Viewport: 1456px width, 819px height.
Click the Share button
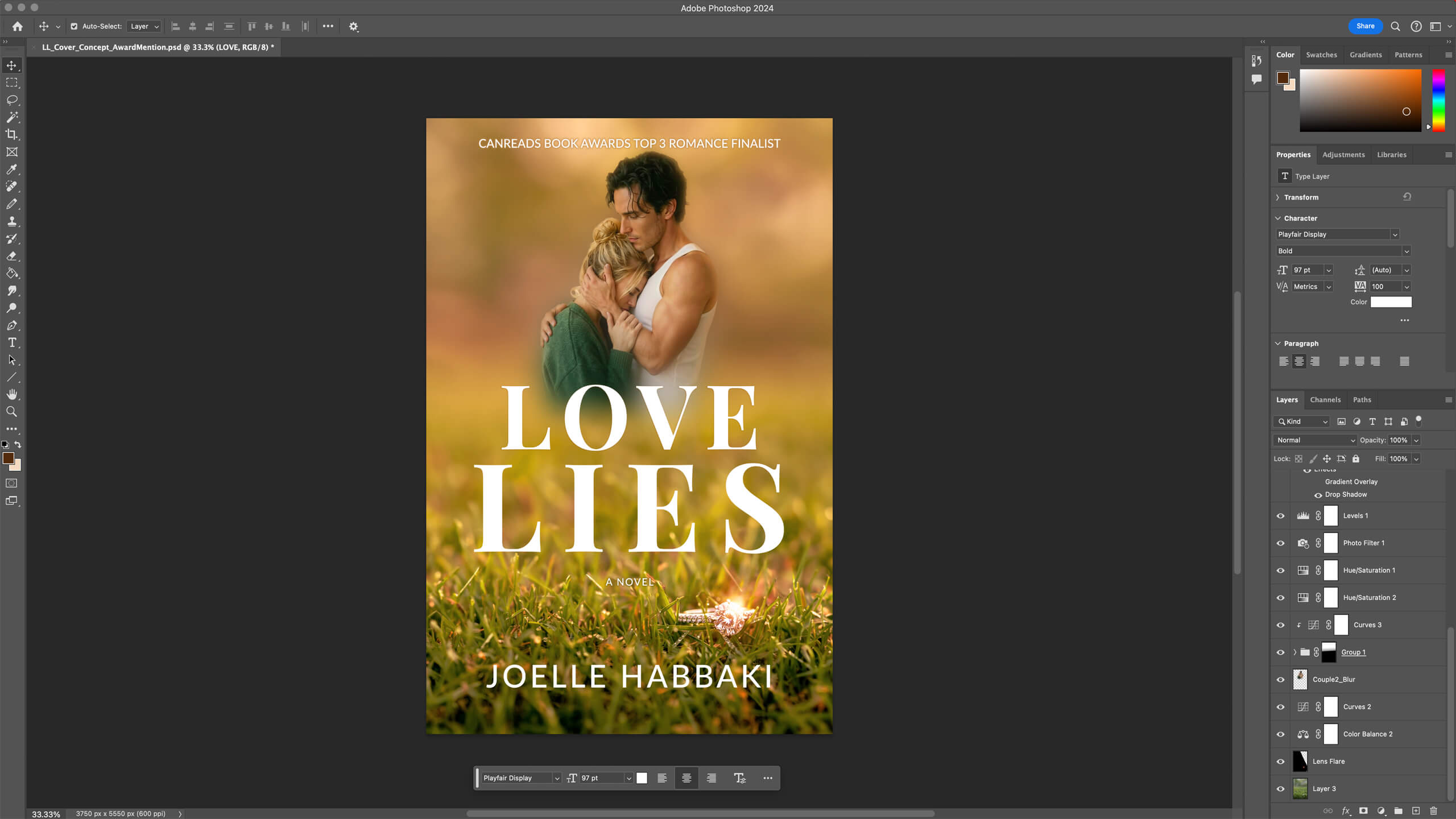click(x=1365, y=26)
